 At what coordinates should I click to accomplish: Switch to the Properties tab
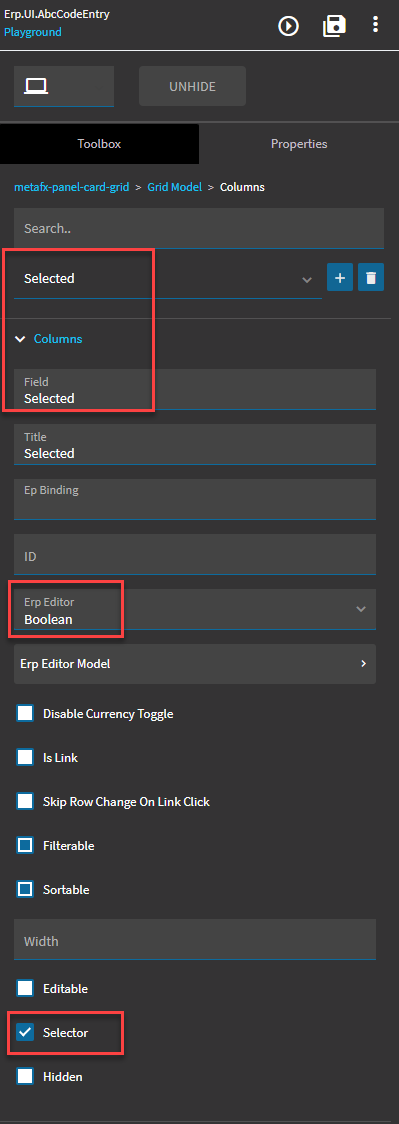pyautogui.click(x=299, y=144)
